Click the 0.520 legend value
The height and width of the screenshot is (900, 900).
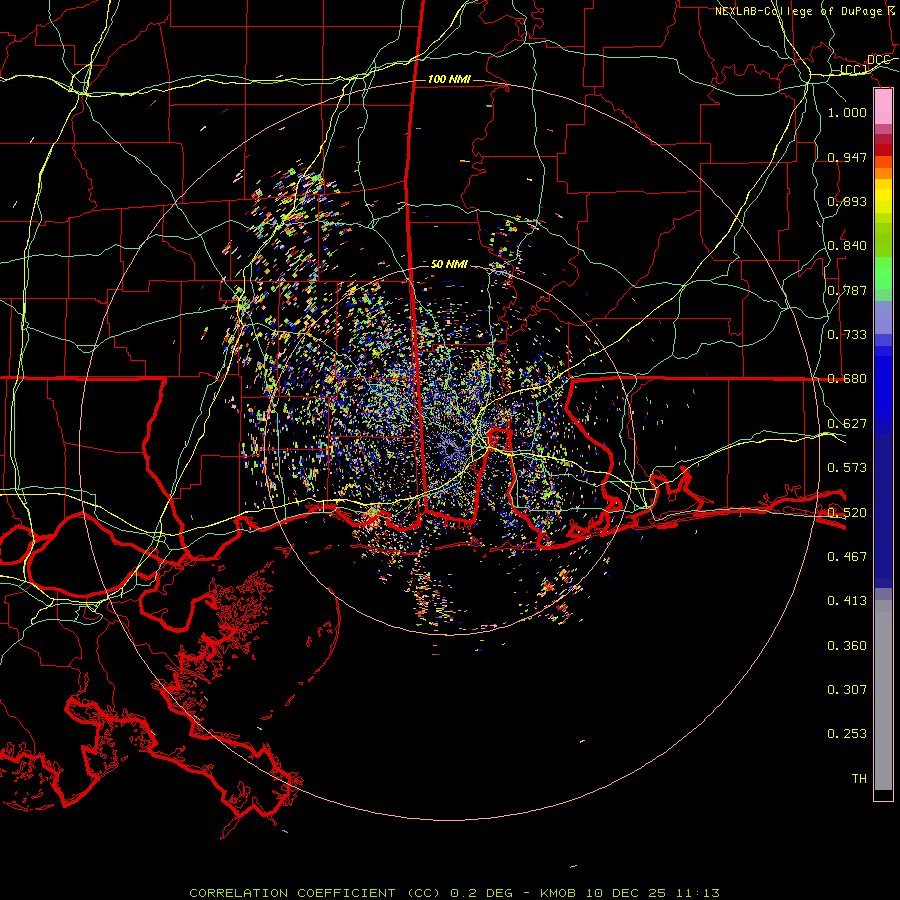click(847, 512)
